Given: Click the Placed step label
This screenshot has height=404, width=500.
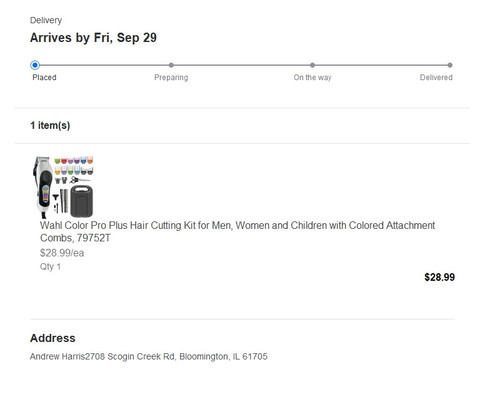Looking at the screenshot, I should tap(44, 77).
